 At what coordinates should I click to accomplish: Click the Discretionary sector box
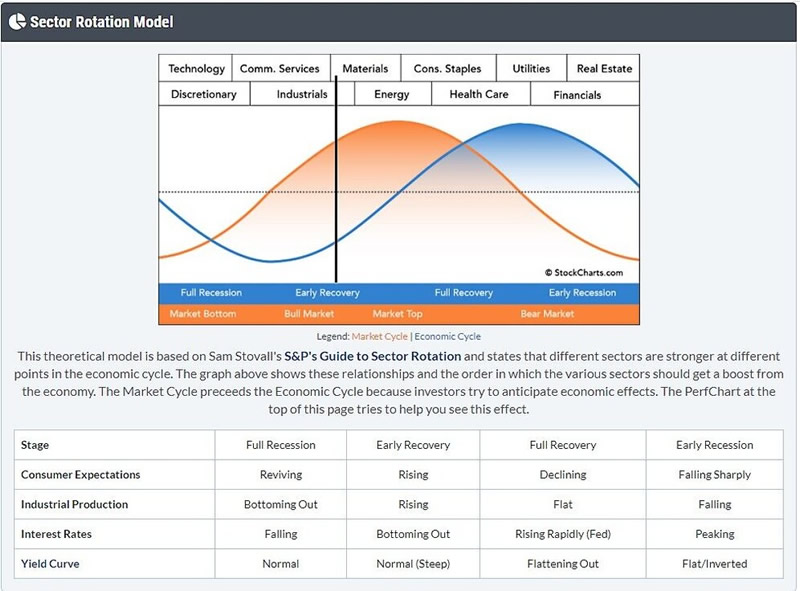pos(204,94)
